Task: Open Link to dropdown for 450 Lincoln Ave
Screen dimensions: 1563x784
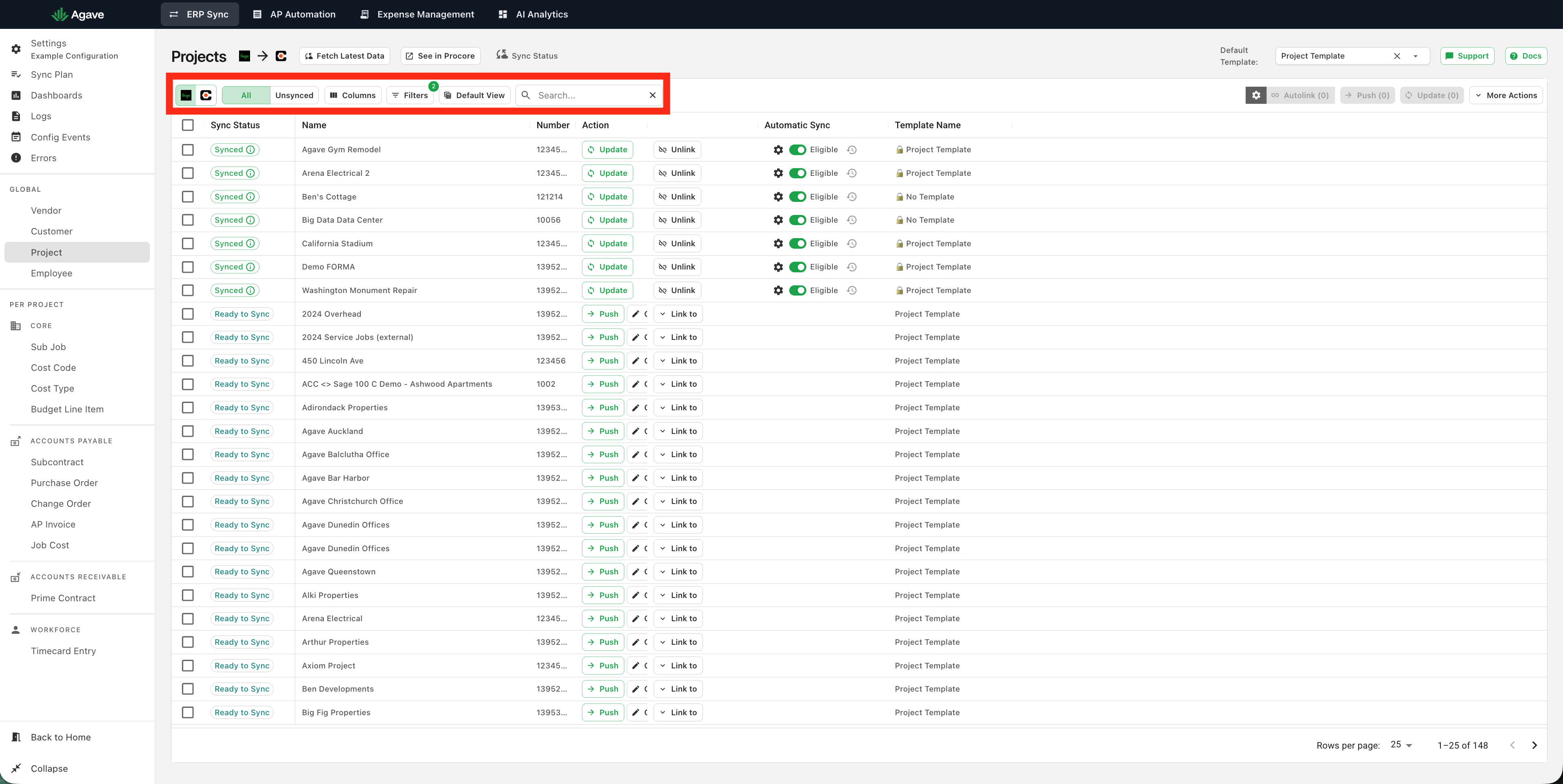Action: [x=678, y=361]
